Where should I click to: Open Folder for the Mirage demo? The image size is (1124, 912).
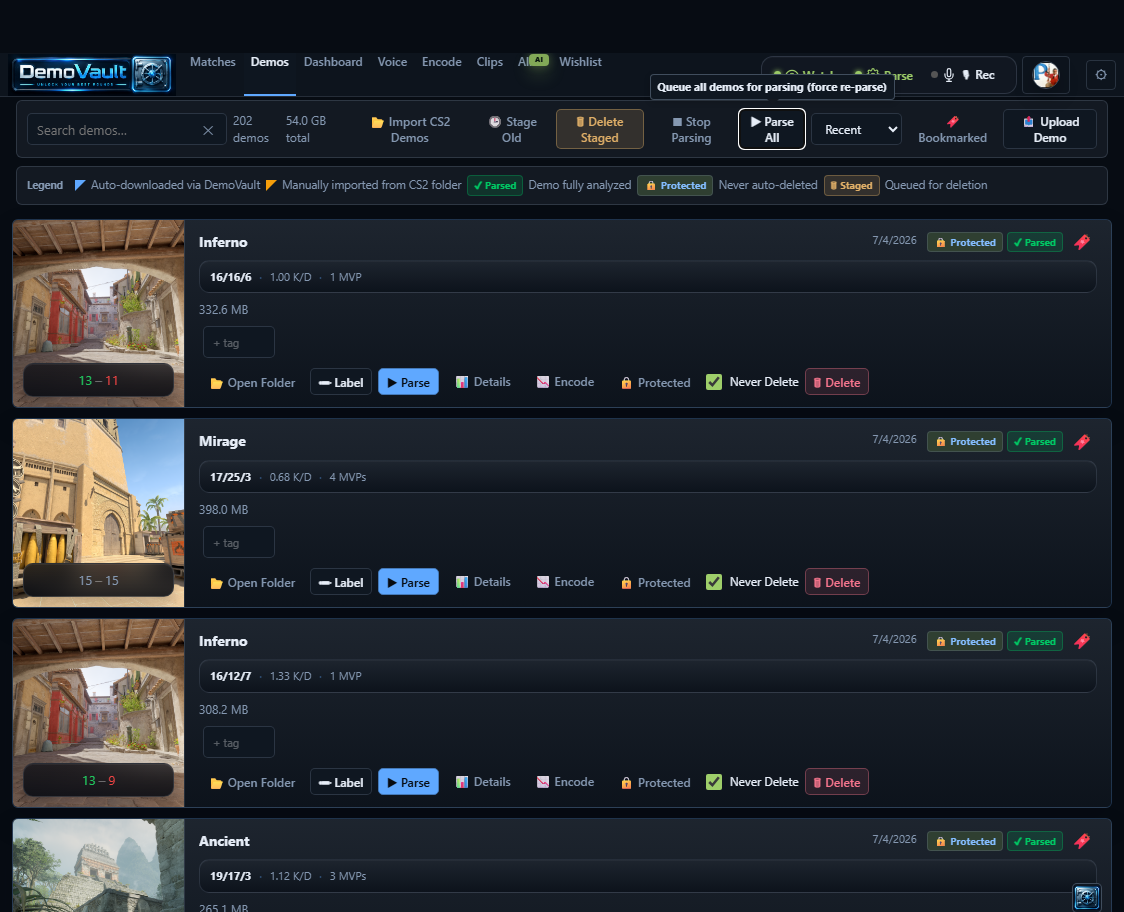click(252, 582)
